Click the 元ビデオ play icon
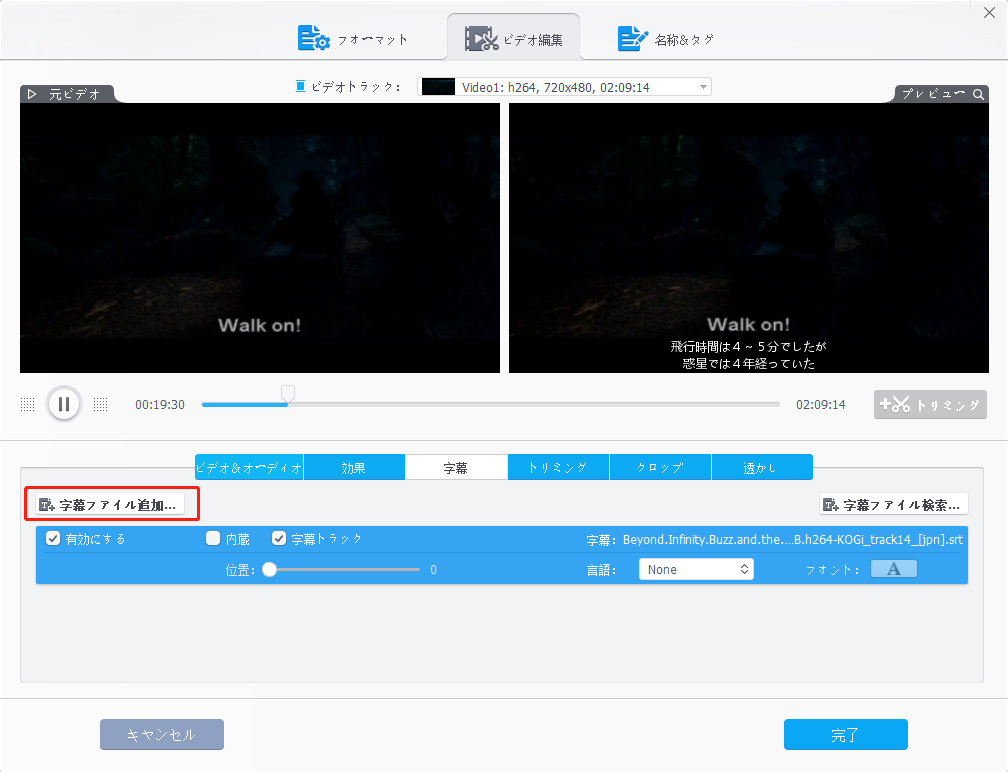Screen dimensions: 1008x772 tap(32, 94)
